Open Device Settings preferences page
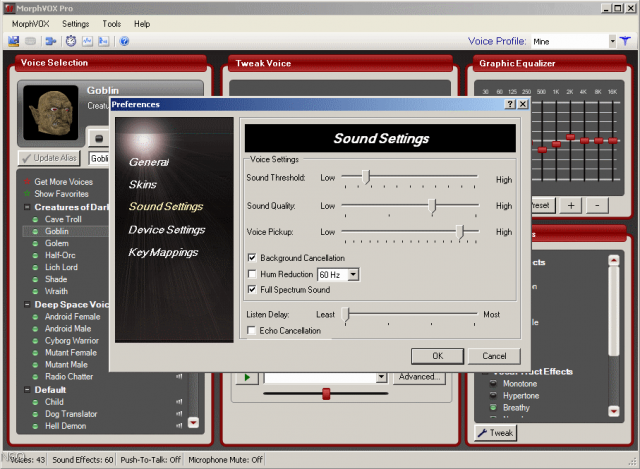Screen dimensions: 640x469 (167, 230)
